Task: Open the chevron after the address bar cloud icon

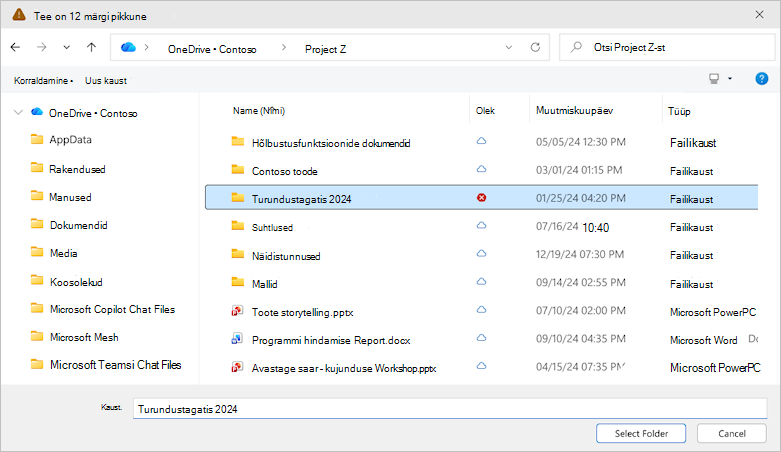Action: 146,47
